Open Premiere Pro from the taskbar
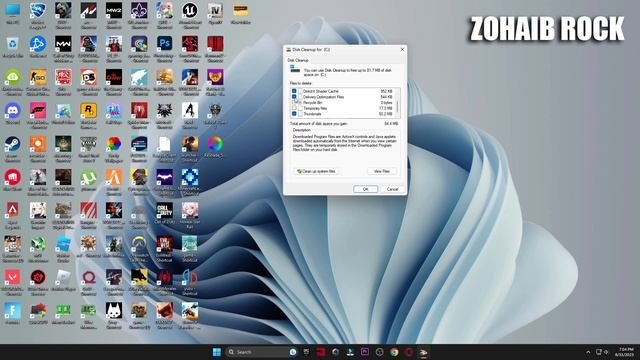Viewport: 640px width, 360px height. [x=364, y=352]
